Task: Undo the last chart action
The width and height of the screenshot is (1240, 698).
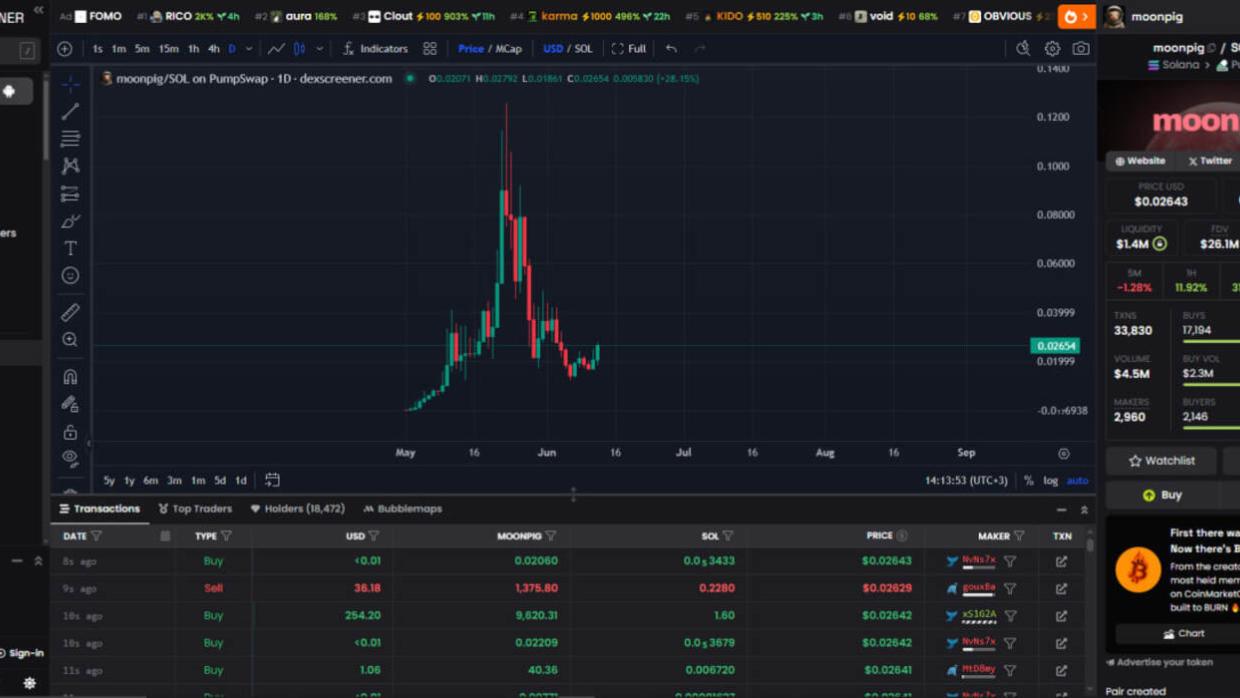Action: (671, 48)
